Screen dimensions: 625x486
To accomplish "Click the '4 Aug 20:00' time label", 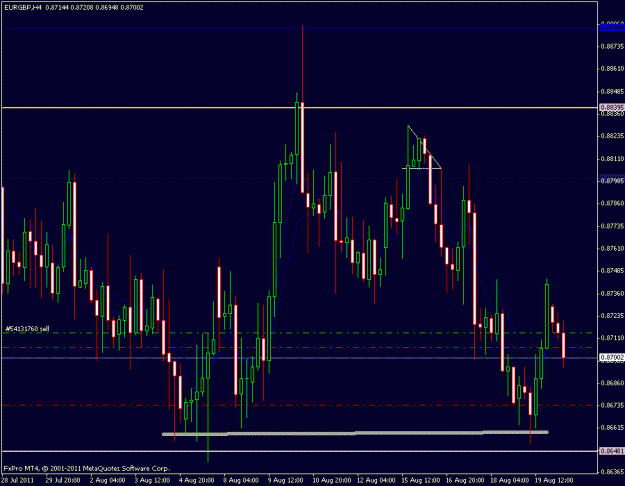I will coord(197,480).
